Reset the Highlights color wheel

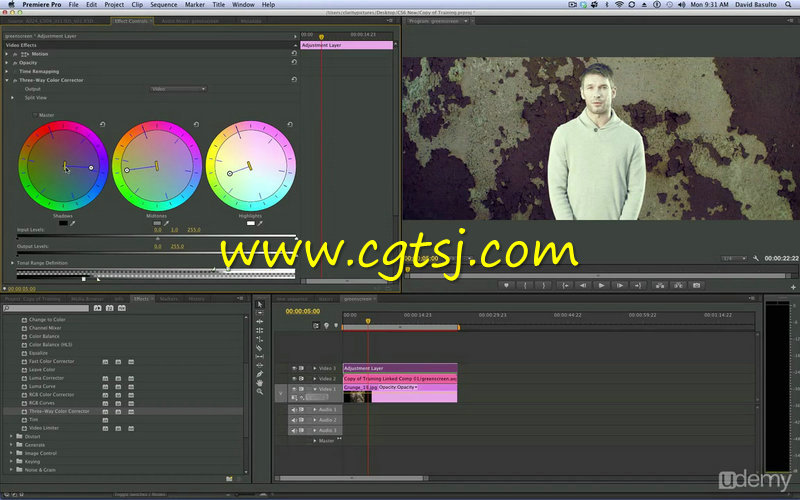pyautogui.click(x=290, y=124)
